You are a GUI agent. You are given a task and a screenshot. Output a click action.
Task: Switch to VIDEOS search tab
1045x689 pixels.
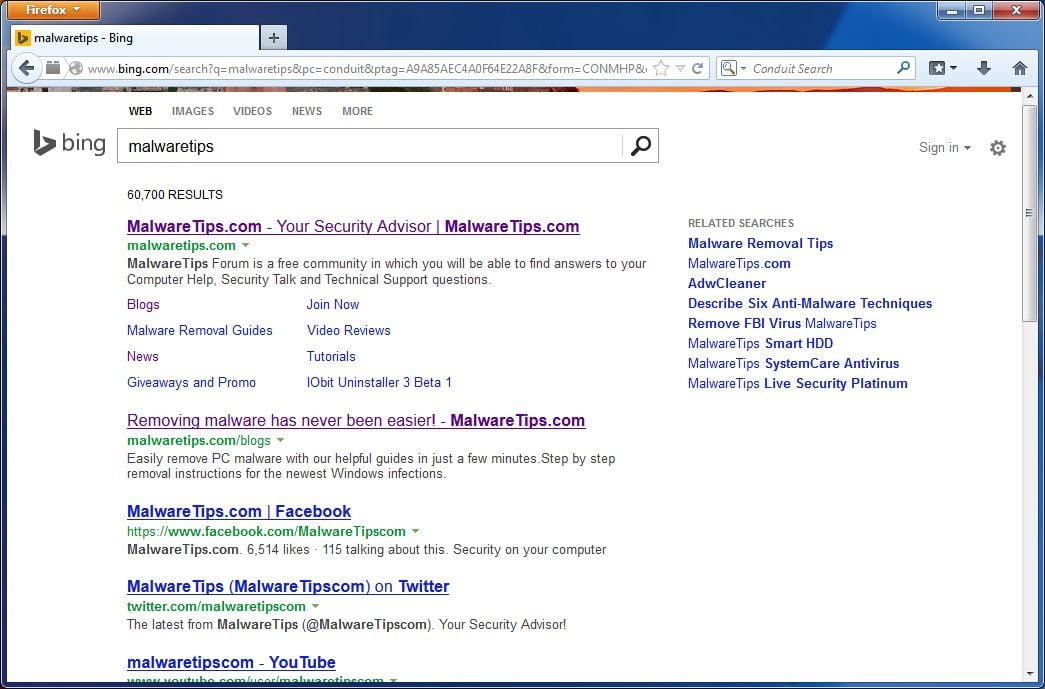coord(253,111)
